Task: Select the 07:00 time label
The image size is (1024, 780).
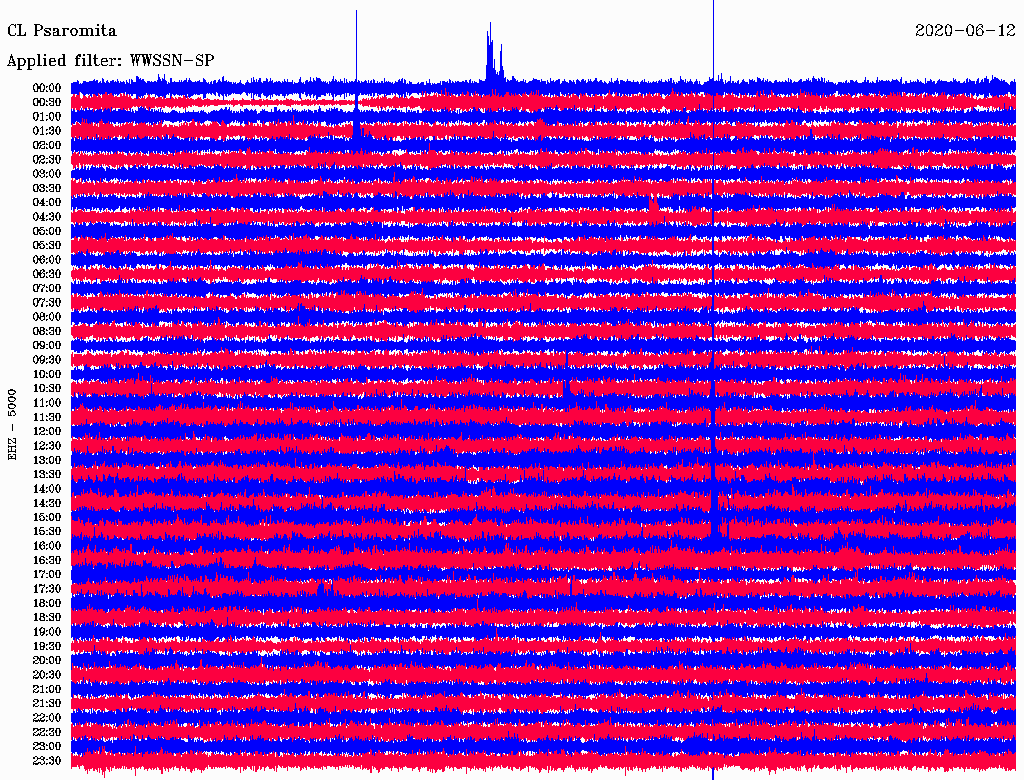Action: 47,289
